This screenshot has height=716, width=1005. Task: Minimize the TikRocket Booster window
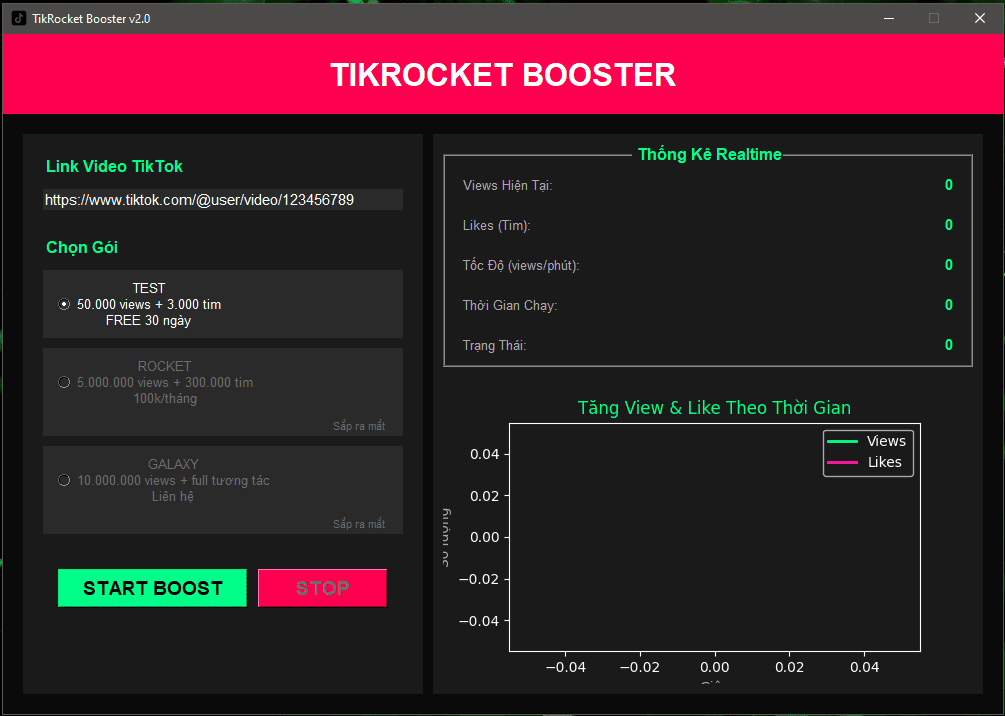tap(888, 18)
